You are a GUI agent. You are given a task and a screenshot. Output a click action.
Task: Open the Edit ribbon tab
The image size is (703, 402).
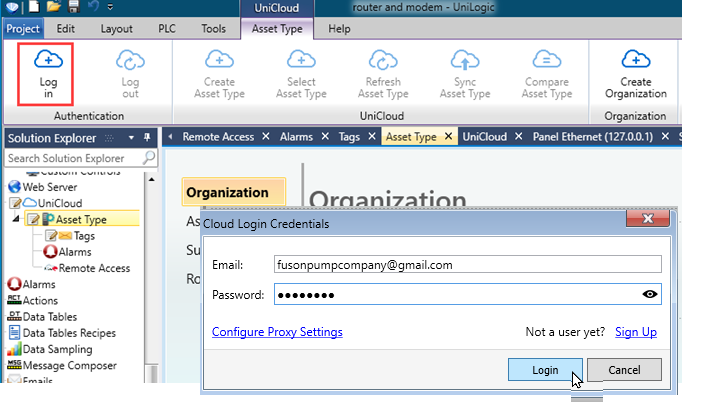coord(65,29)
